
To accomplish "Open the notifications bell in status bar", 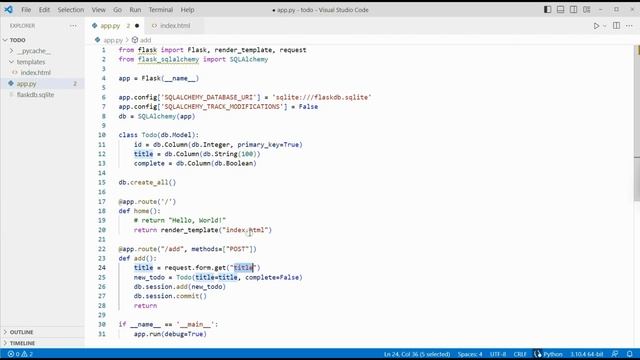I will click(629, 354).
